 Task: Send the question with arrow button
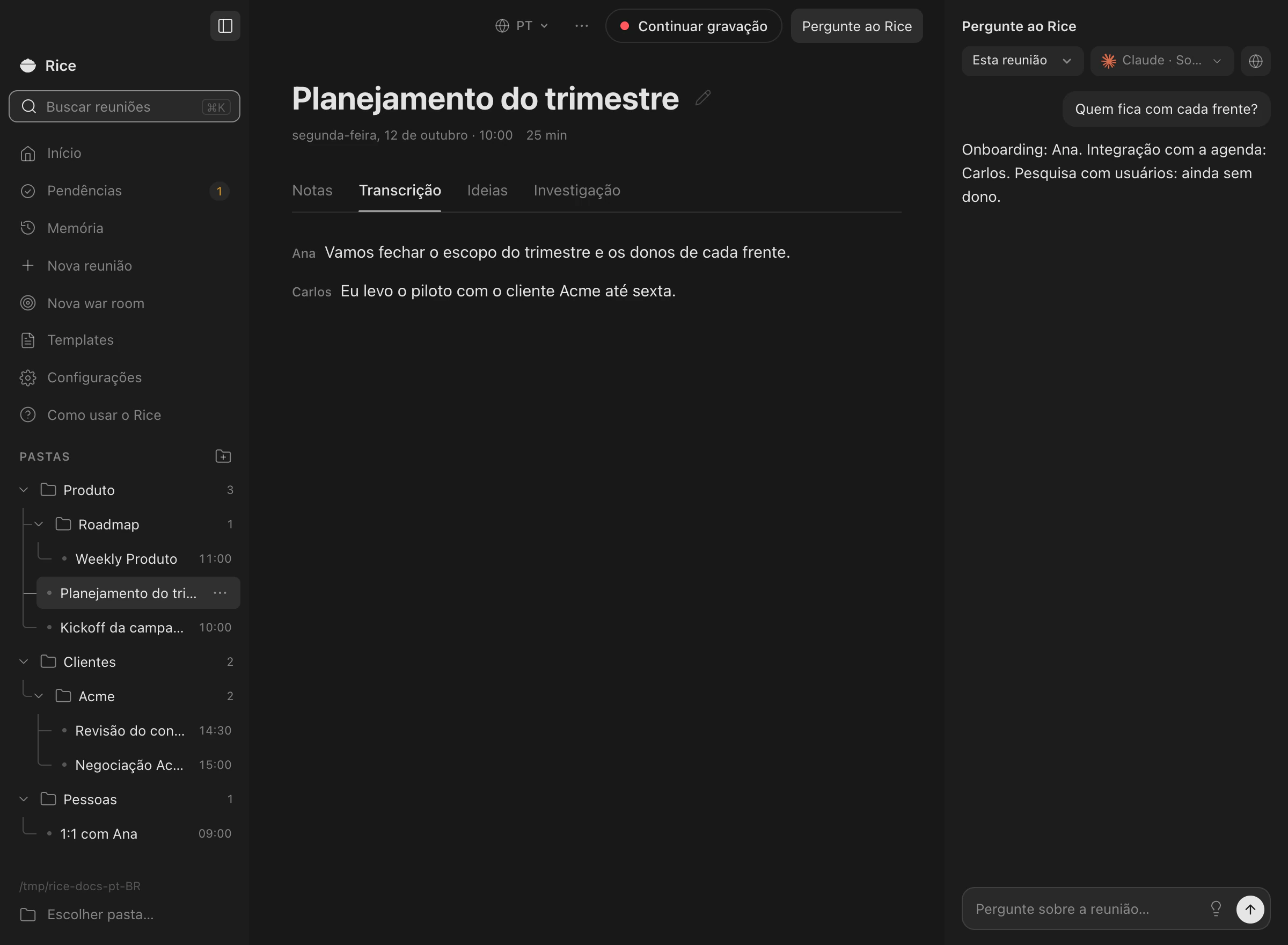[x=1250, y=908]
